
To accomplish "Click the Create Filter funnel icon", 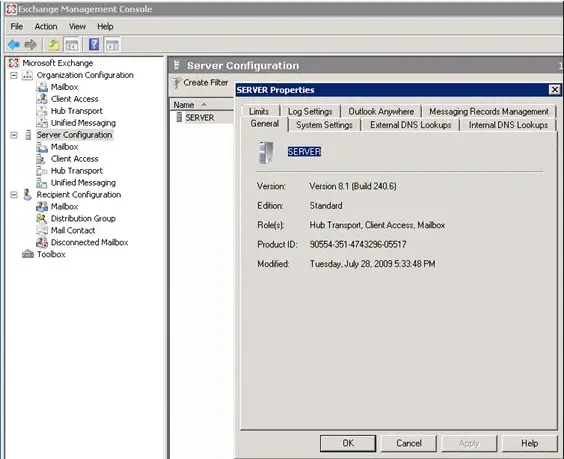I will [176, 83].
